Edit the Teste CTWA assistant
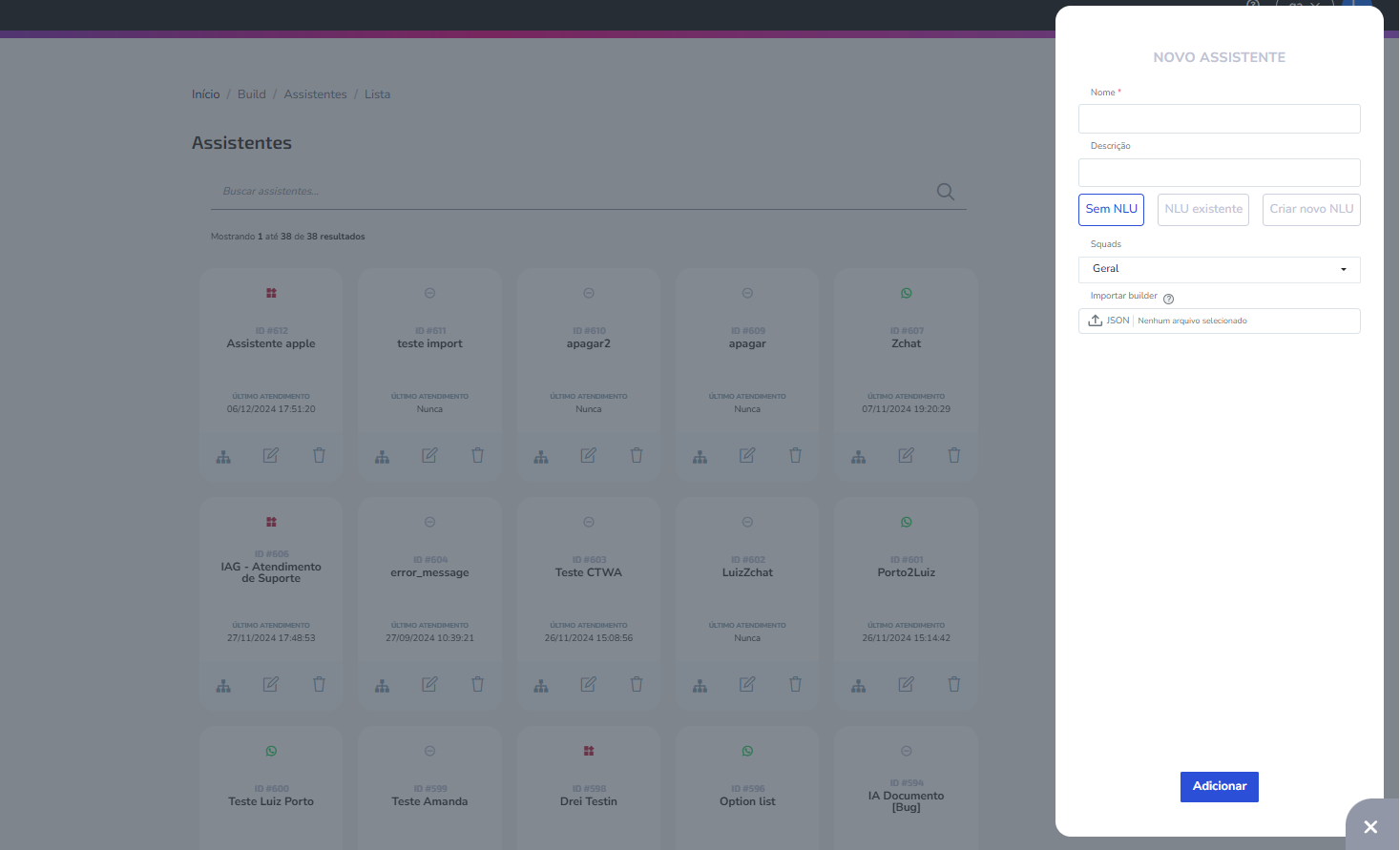1400x850 pixels. click(589, 685)
